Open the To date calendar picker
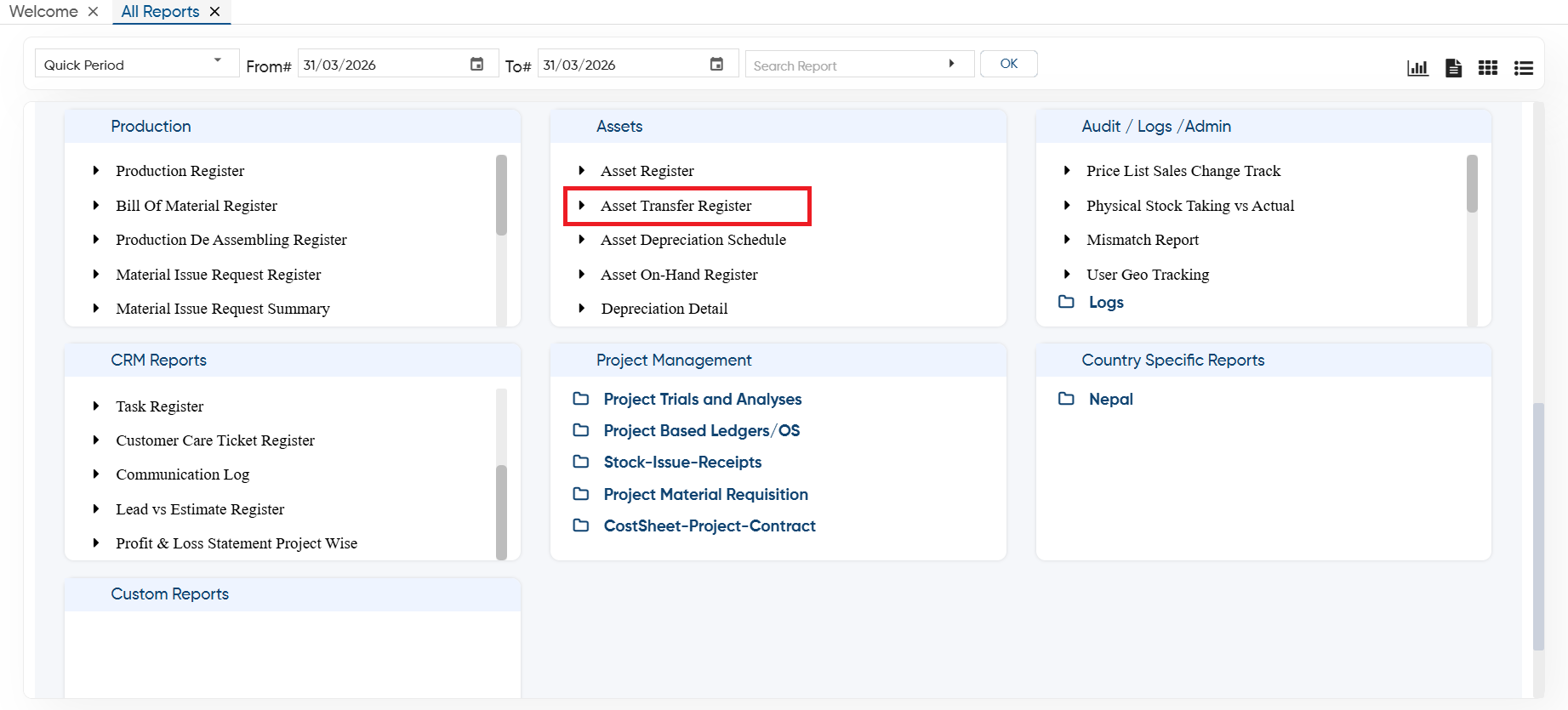This screenshot has height=710, width=1568. [717, 65]
